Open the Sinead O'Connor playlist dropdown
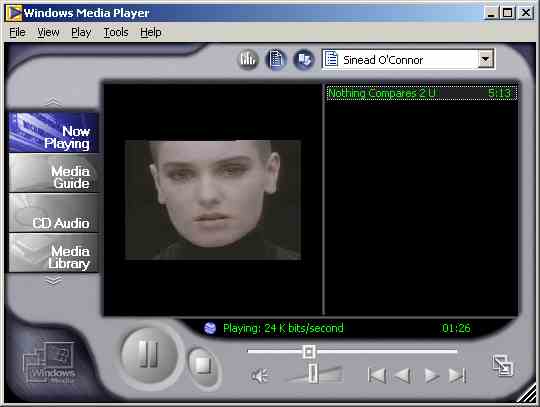The image size is (540, 407). point(485,59)
